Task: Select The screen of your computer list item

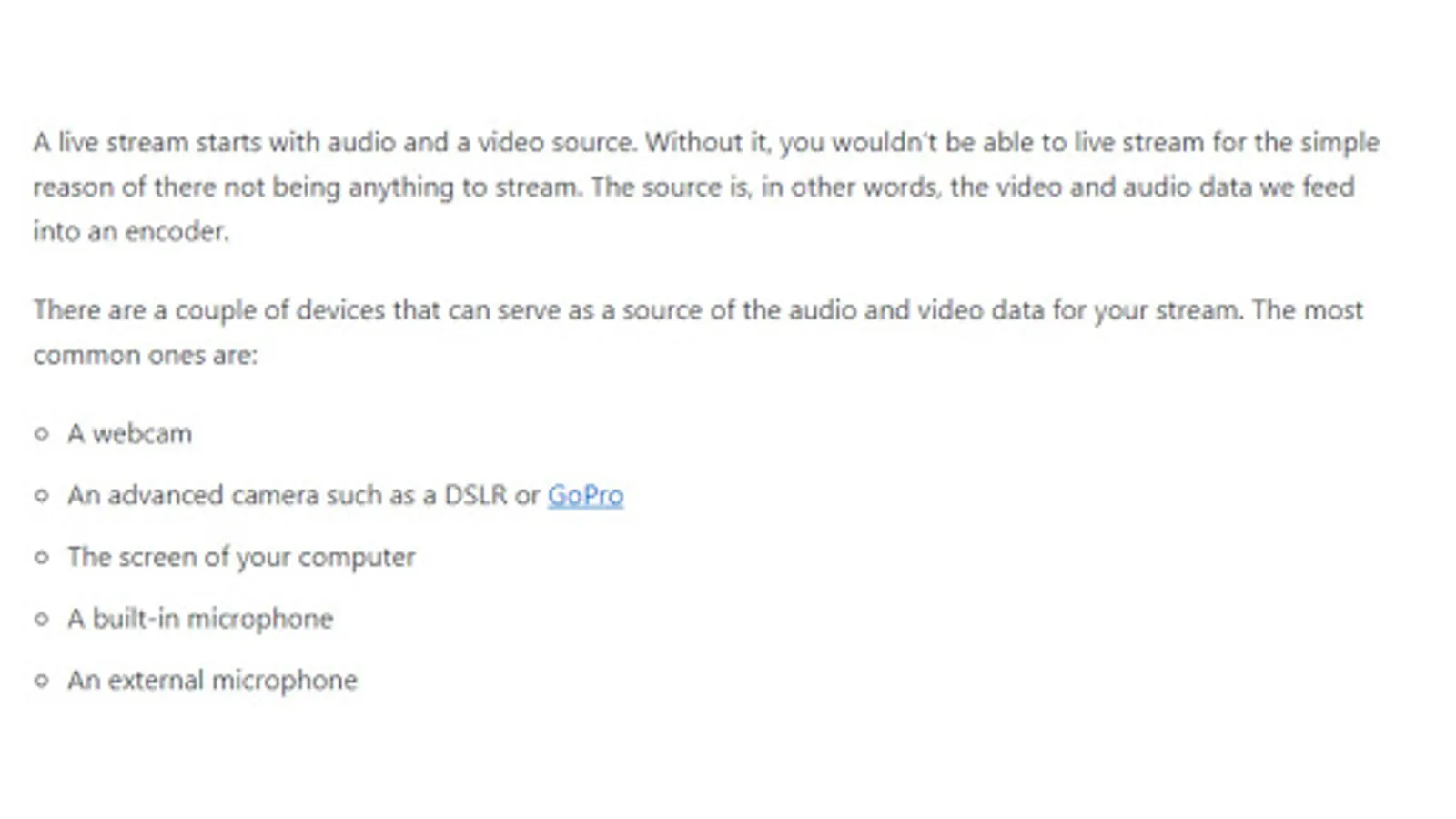Action: [241, 557]
